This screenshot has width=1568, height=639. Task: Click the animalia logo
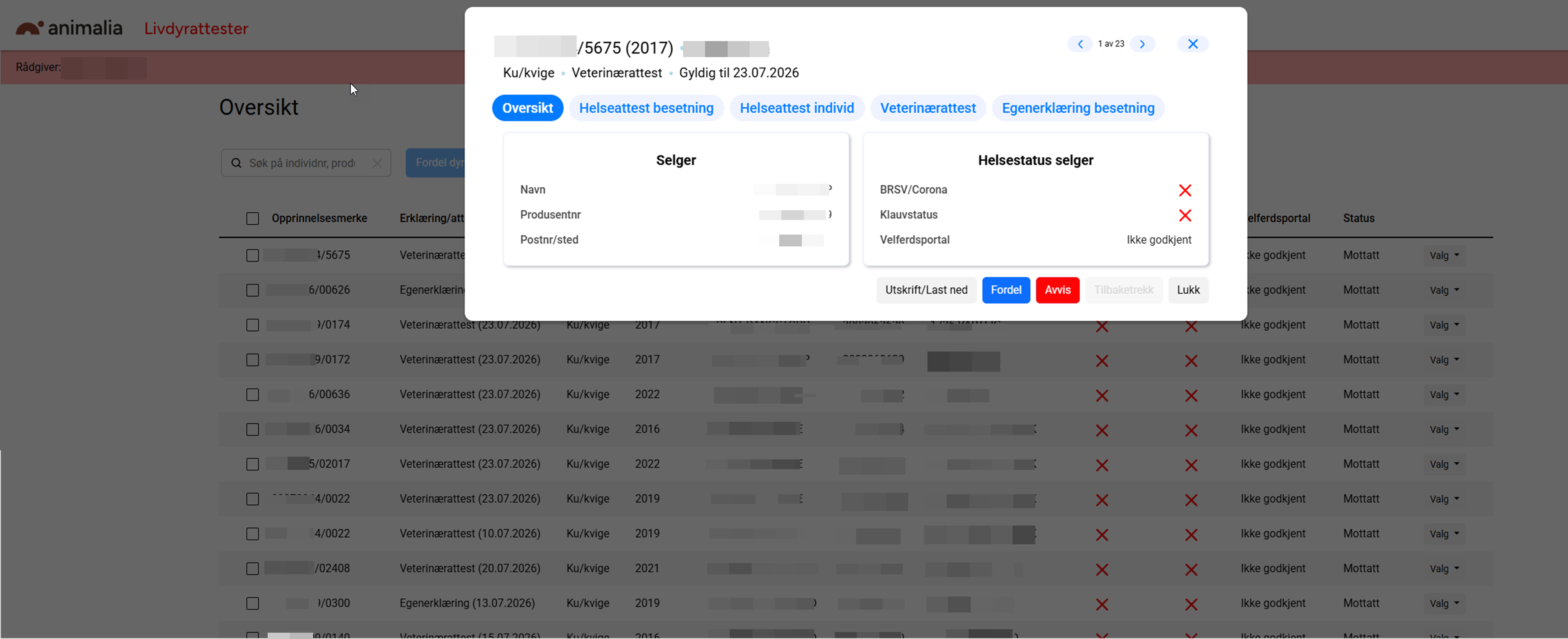pyautogui.click(x=69, y=28)
